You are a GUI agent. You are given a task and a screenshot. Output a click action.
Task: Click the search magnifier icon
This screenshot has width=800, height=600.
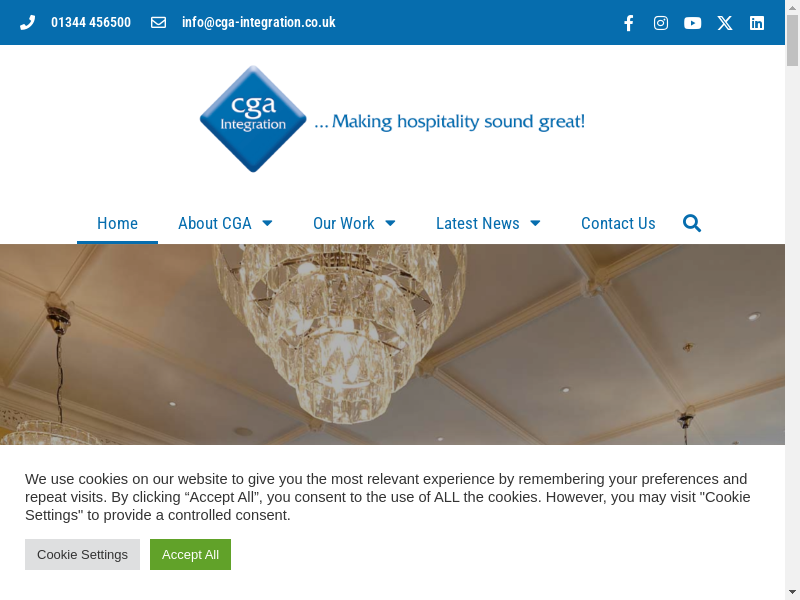coord(692,223)
